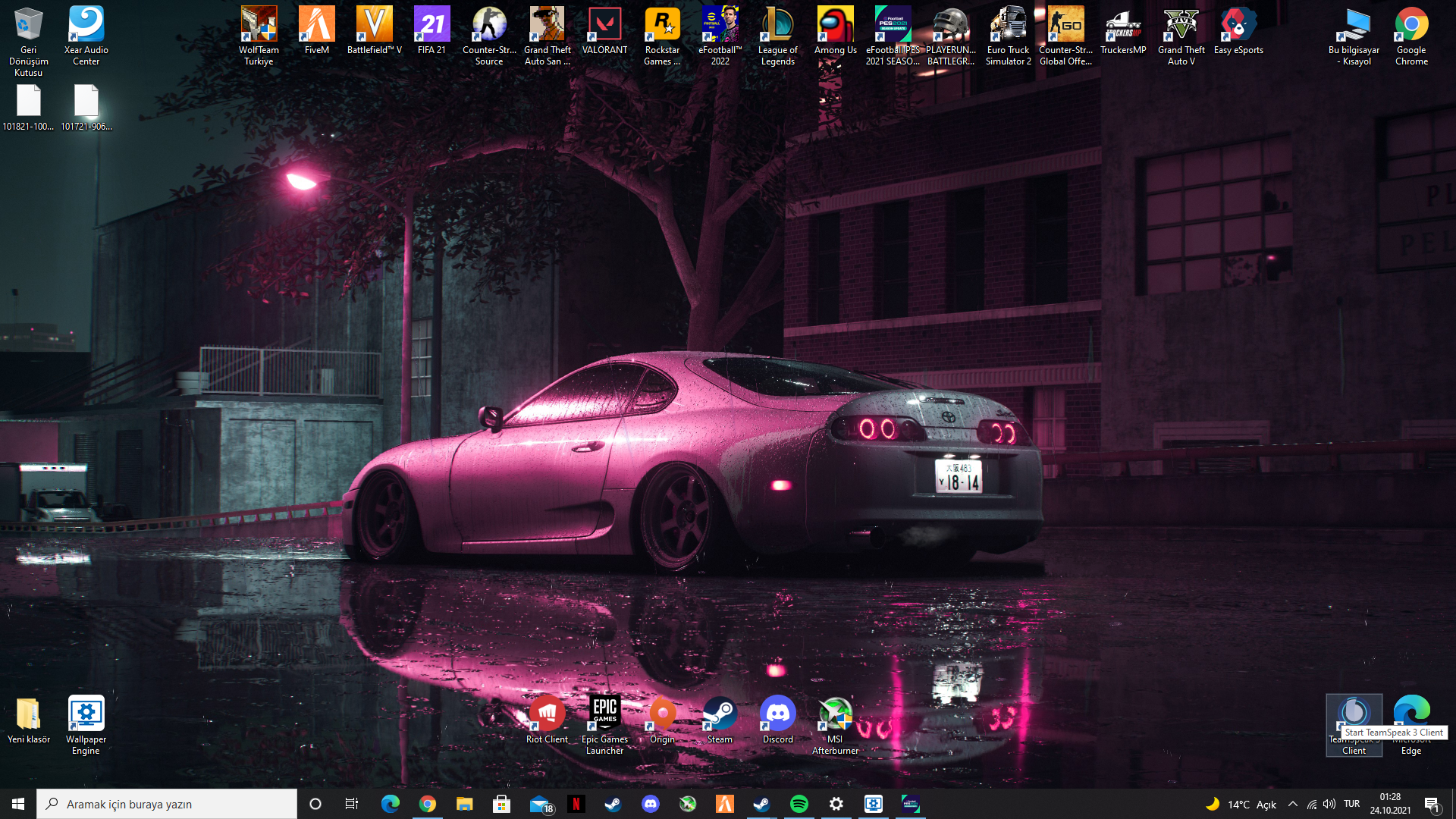
Task: Open Grand Theft Auto V shortcut
Action: [1181, 36]
